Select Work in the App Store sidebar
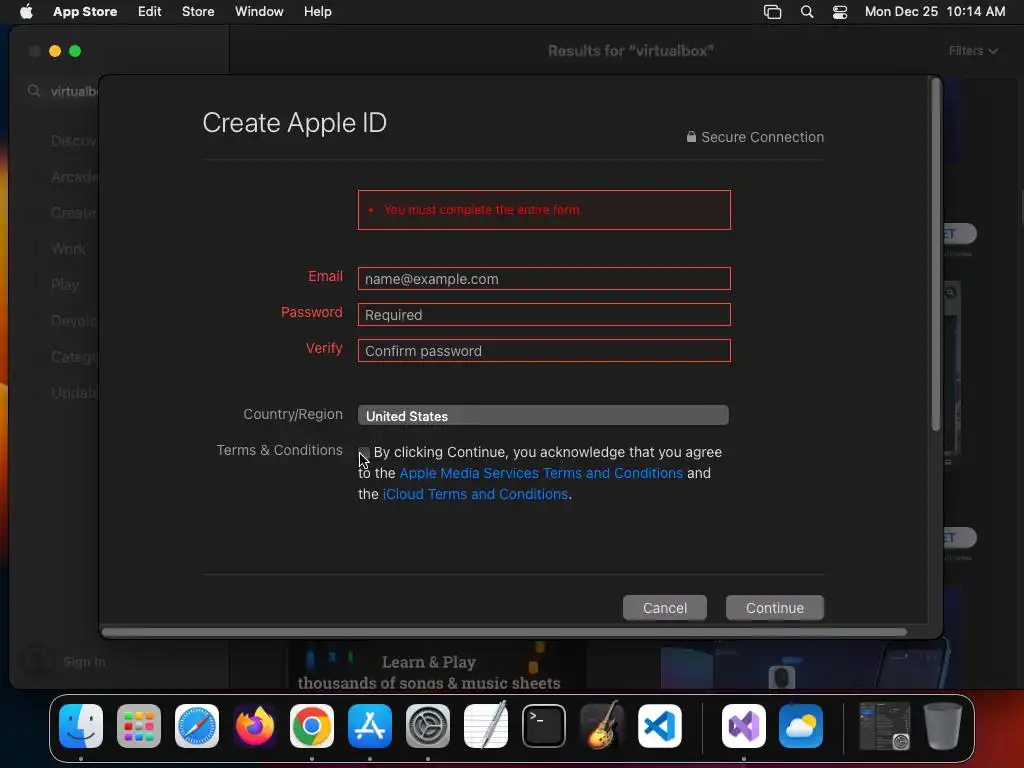This screenshot has height=768, width=1024. point(69,249)
